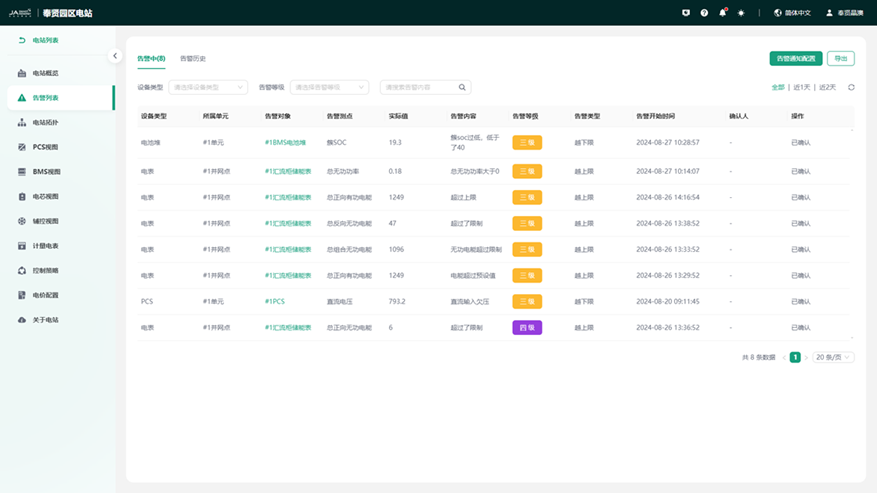This screenshot has width=877, height=493.
Task: Open PCS视图 in the sidebar
Action: (45, 147)
